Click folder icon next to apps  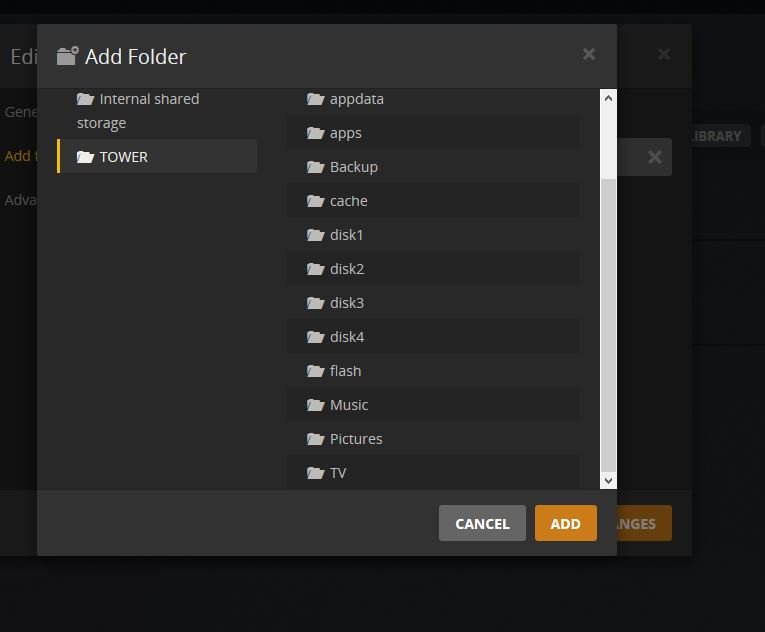point(316,133)
